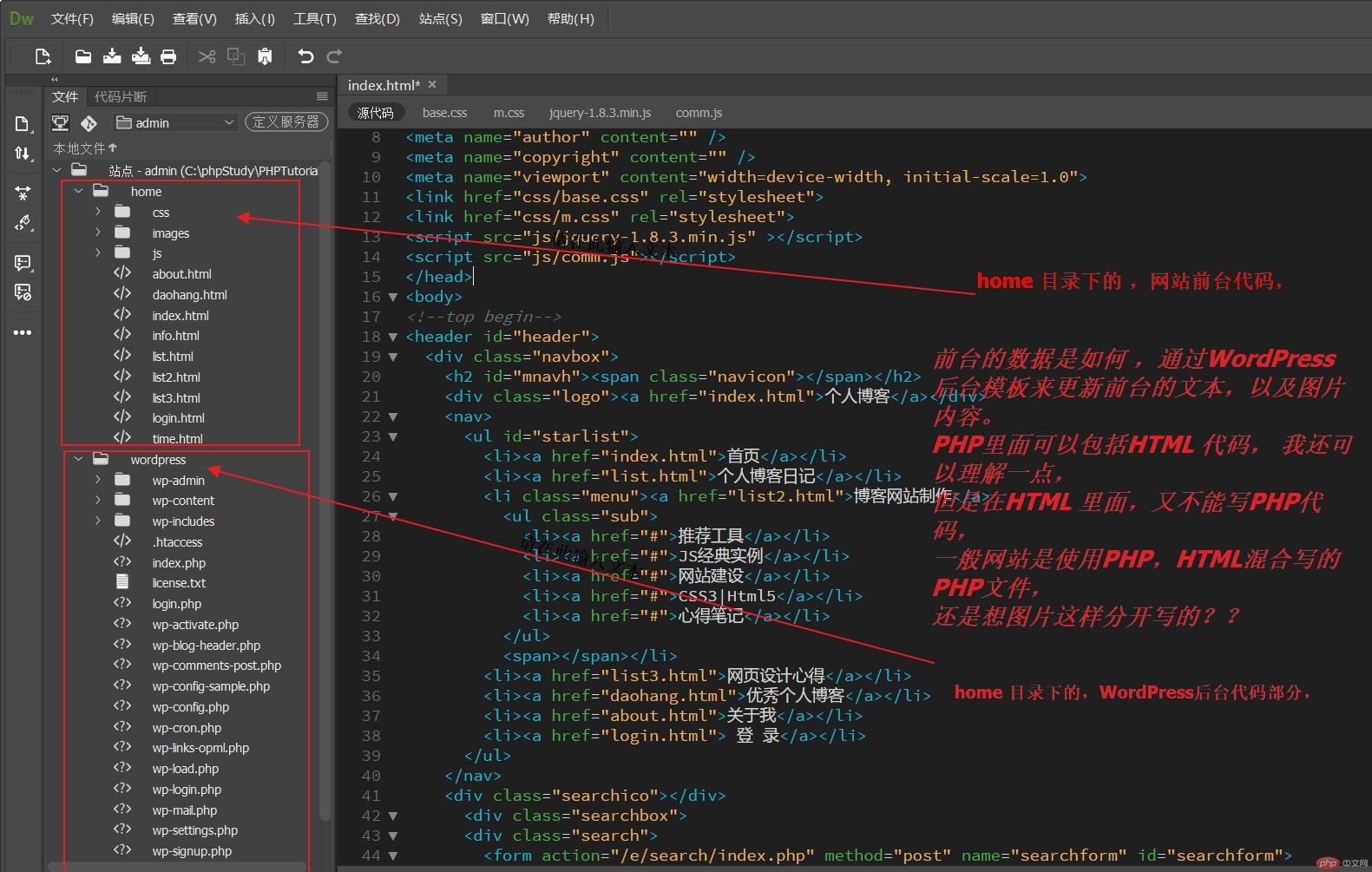The height and width of the screenshot is (872, 1372).
Task: Click the Dreamweaver Dw logo
Action: [x=22, y=18]
